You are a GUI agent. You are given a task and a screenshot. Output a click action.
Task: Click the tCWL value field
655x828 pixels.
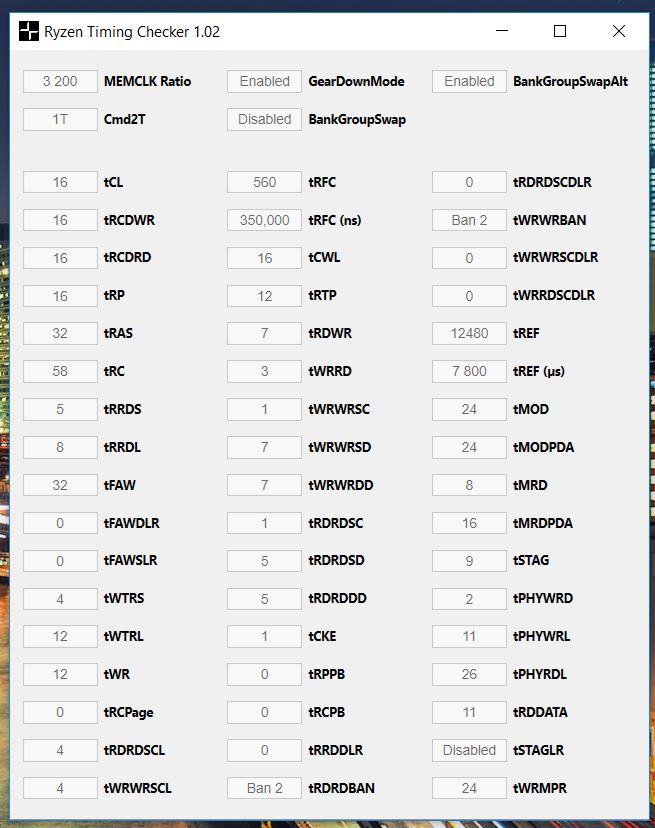point(265,258)
